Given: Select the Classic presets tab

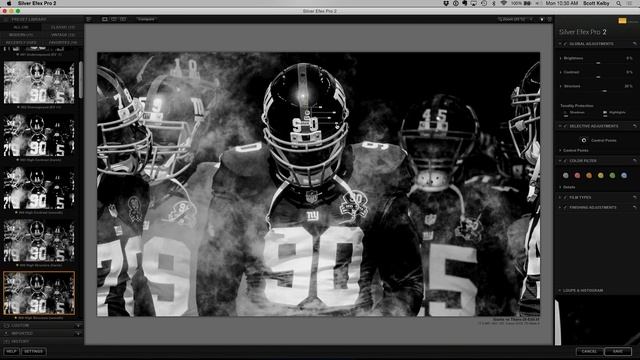Looking at the screenshot, I should click(62, 27).
